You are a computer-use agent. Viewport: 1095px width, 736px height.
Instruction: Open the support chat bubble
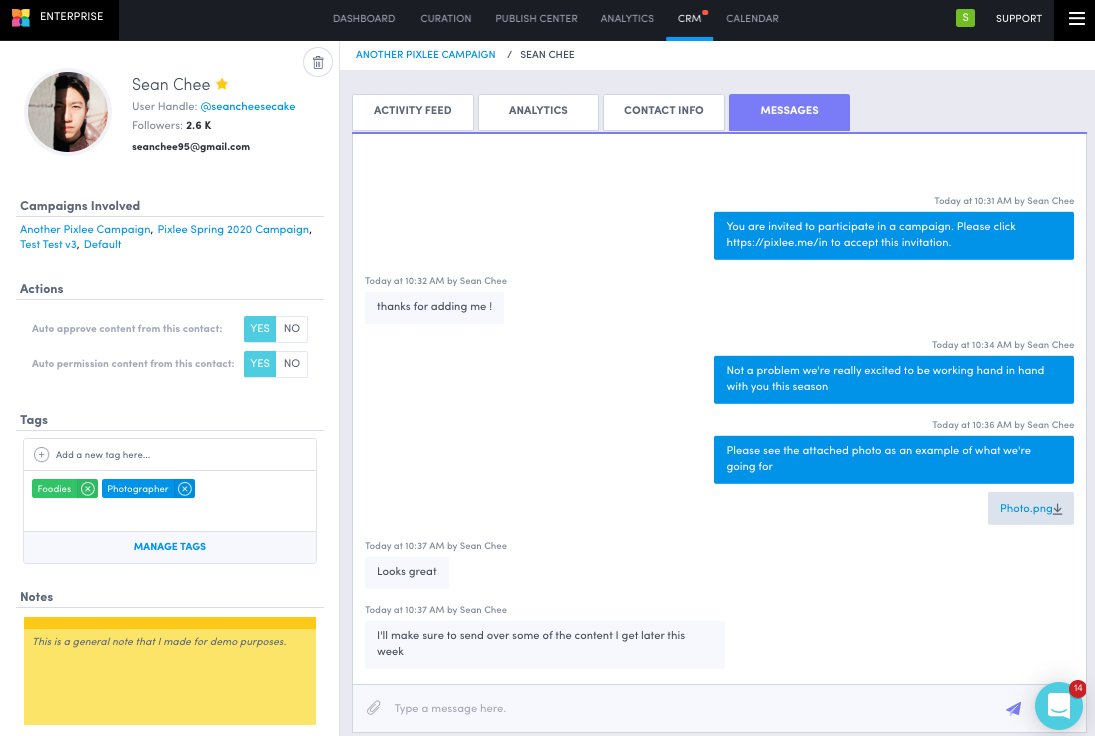click(x=1059, y=706)
